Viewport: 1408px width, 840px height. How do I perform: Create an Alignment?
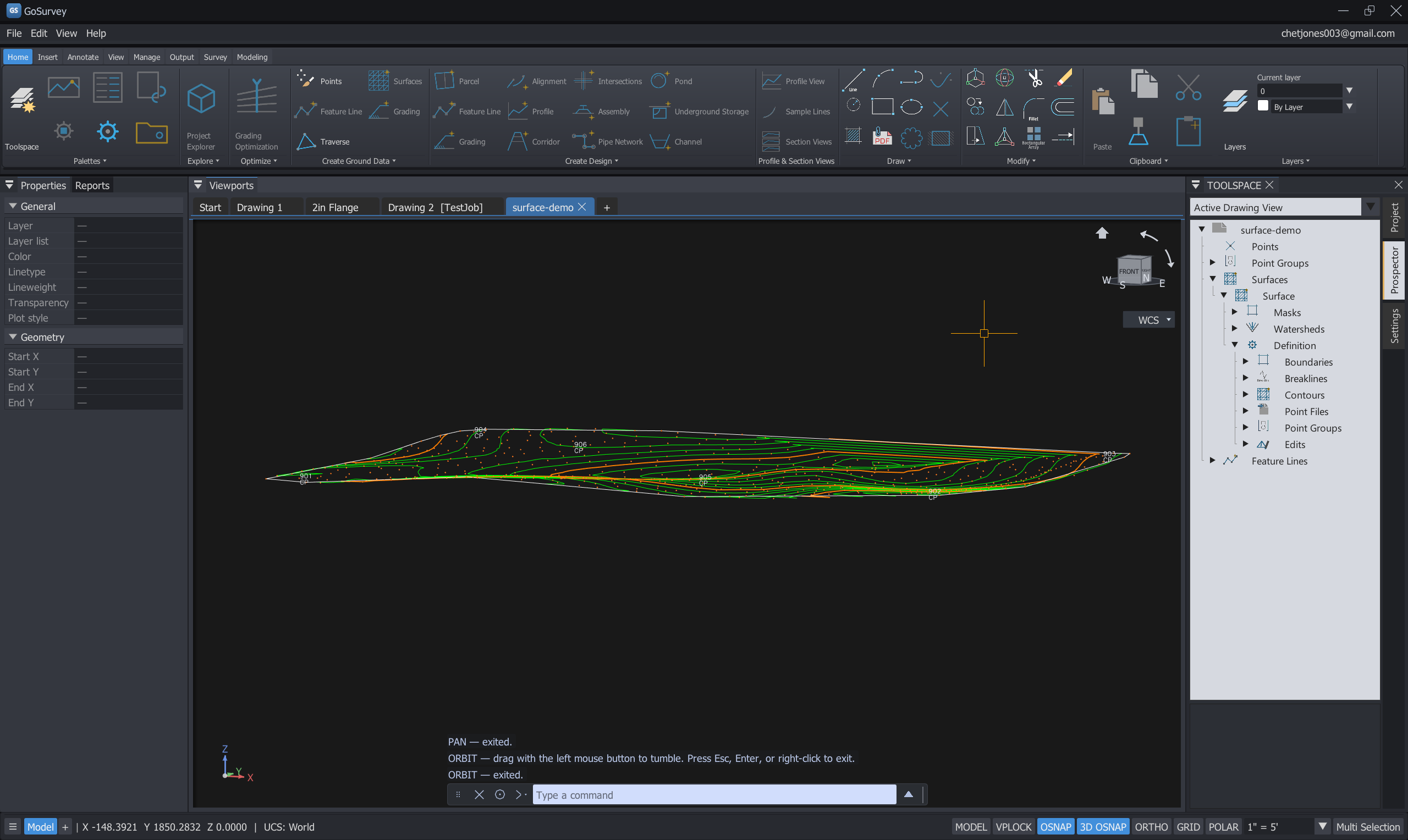[537, 81]
